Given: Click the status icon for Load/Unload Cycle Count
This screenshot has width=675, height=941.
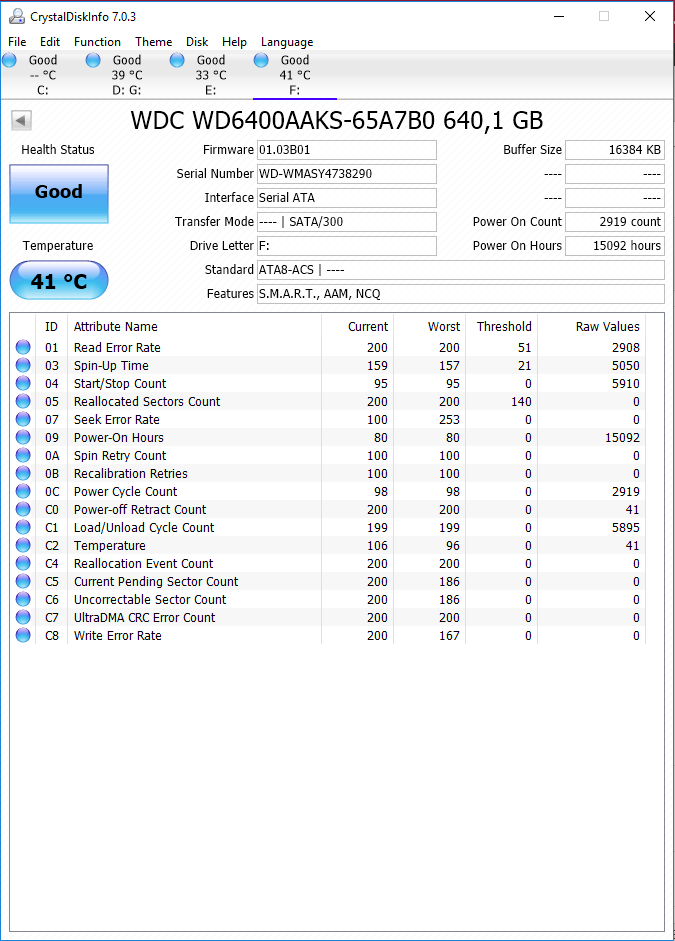Looking at the screenshot, I should 23,527.
